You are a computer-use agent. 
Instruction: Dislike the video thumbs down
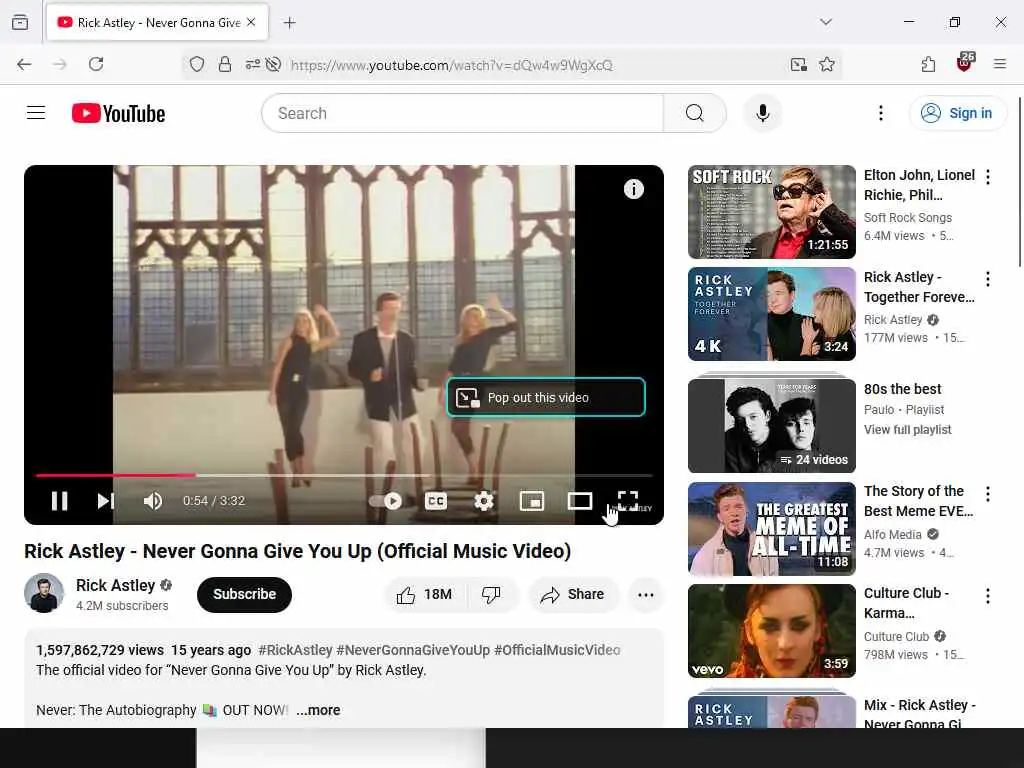492,594
